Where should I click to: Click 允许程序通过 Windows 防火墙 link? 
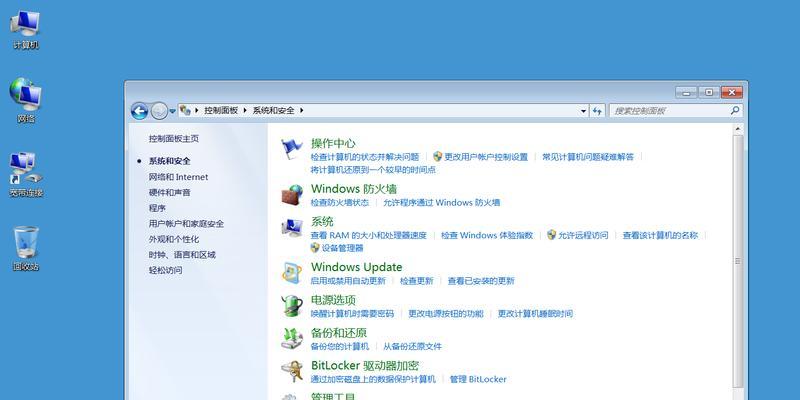click(x=441, y=203)
